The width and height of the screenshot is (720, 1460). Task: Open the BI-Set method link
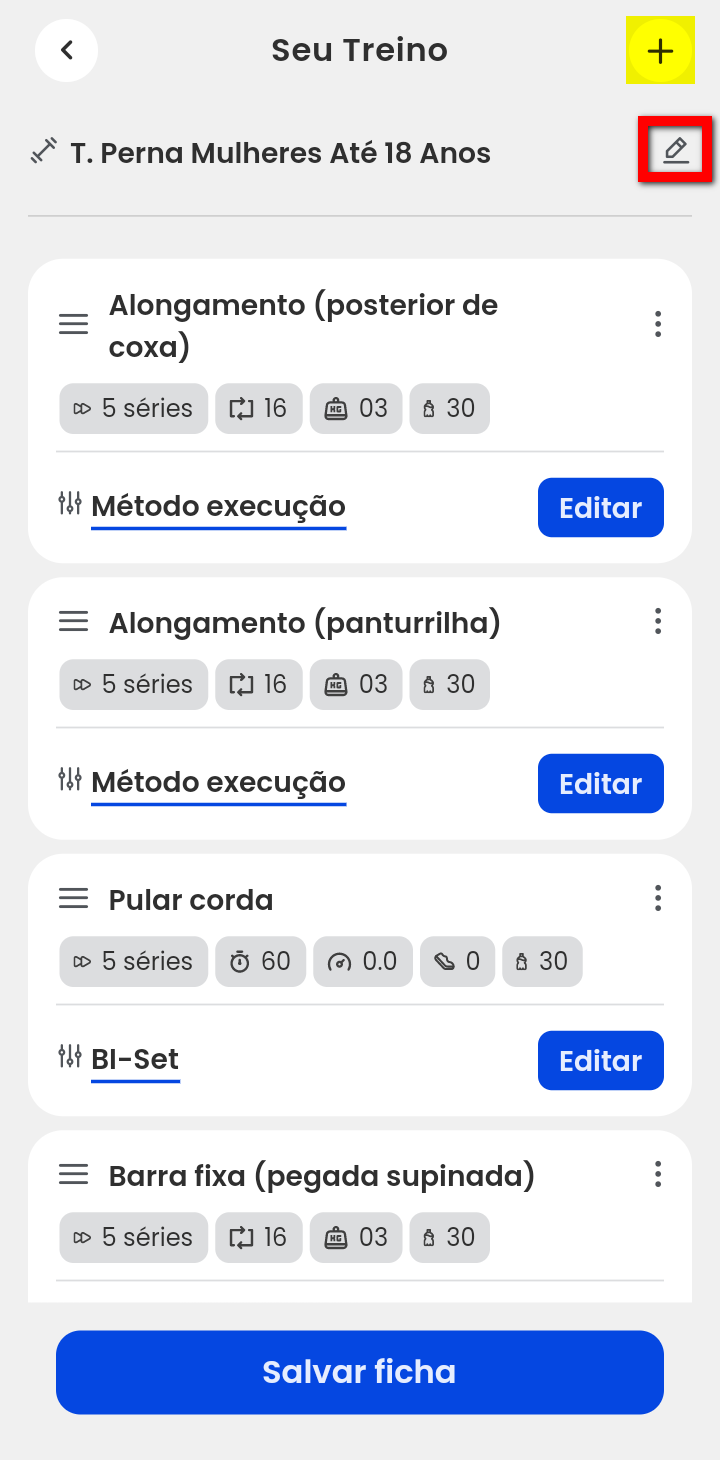(x=135, y=1060)
